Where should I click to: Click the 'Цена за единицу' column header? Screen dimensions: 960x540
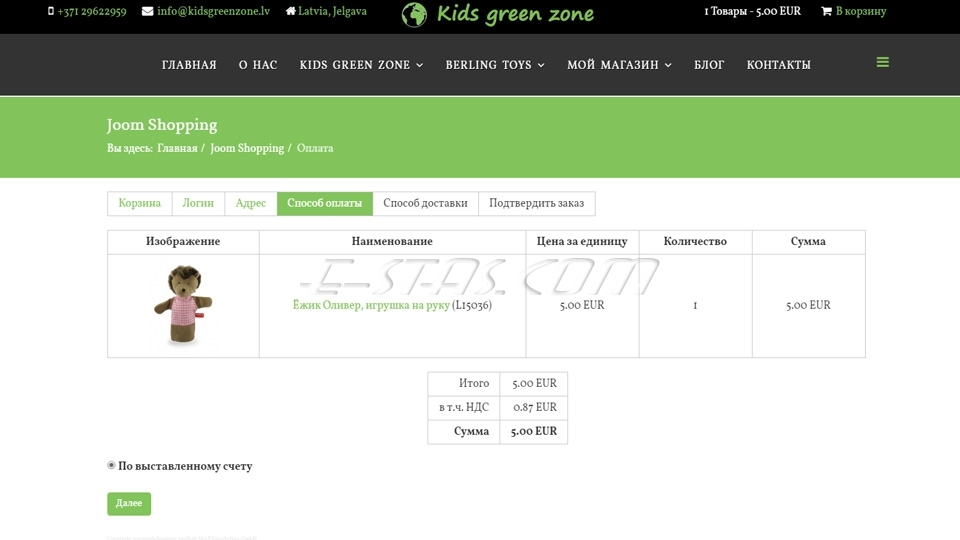tap(582, 241)
